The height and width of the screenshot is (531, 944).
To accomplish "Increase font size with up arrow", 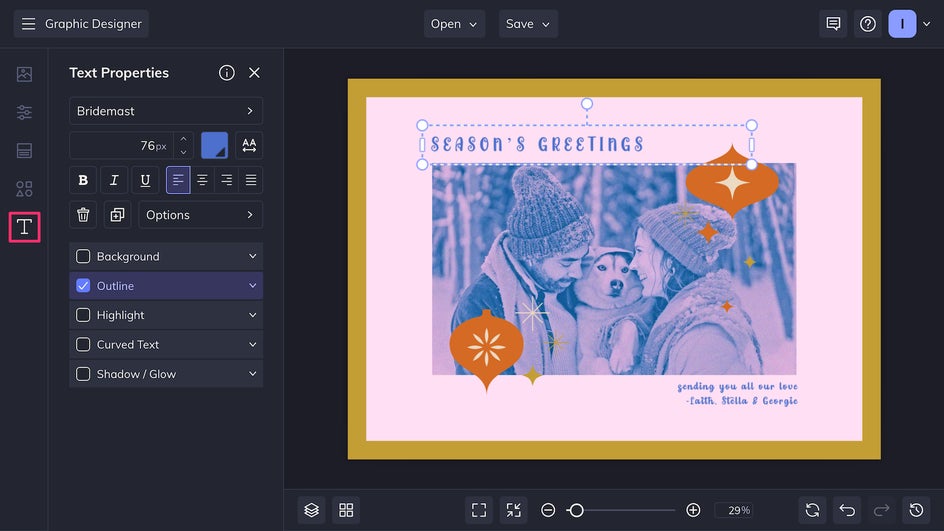I will [x=184, y=139].
